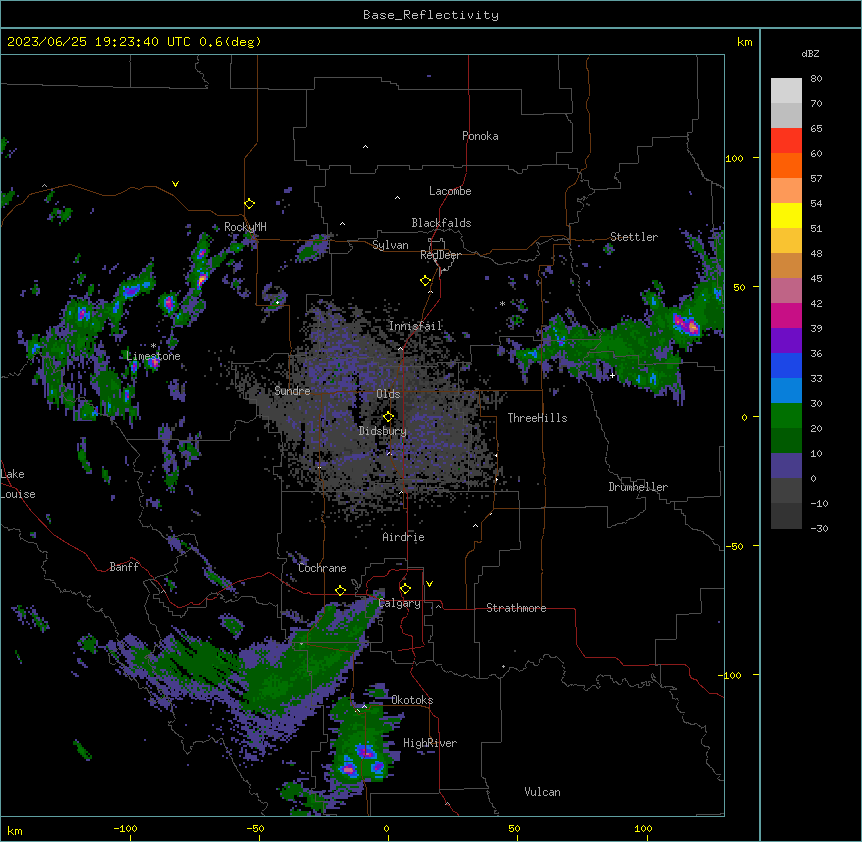The width and height of the screenshot is (862, 842).
Task: Click the Sundre label
Action: pyautogui.click(x=292, y=391)
